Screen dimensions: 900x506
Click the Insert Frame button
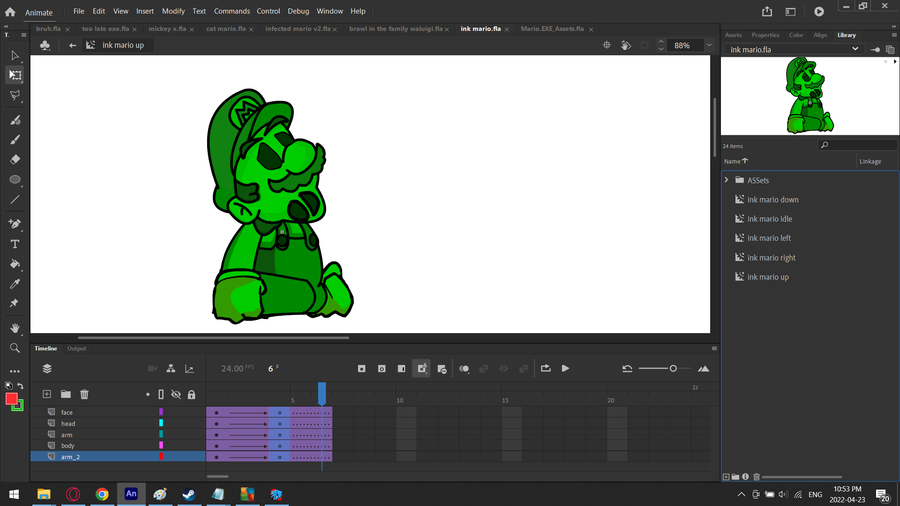(402, 368)
